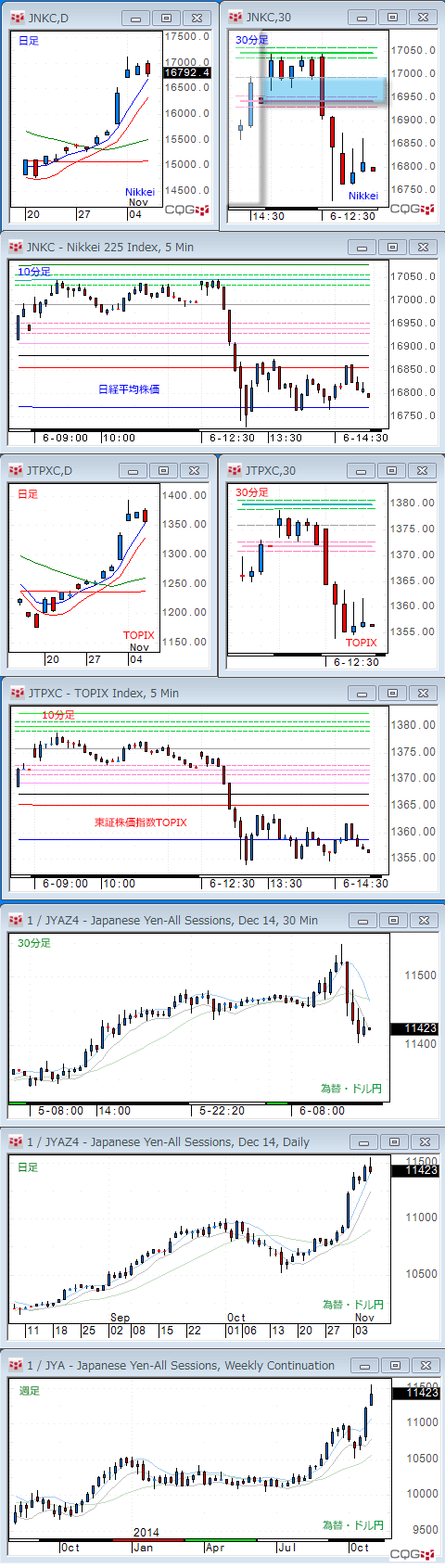This screenshot has height=1568, width=445.
Task: Click the 30分足 label in JTPXC,30 chart
Action: tap(251, 492)
